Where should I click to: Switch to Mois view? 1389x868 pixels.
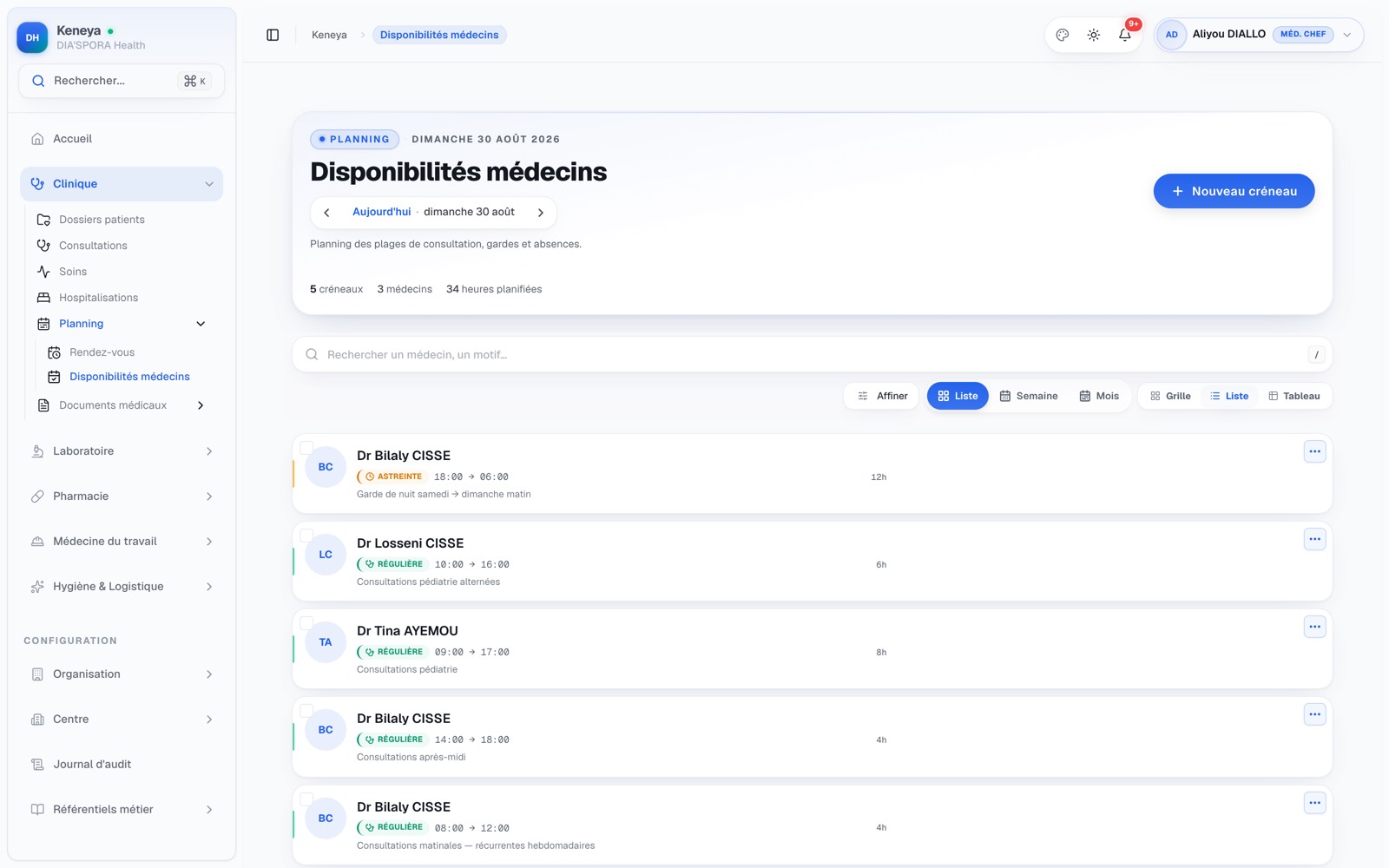point(1099,396)
